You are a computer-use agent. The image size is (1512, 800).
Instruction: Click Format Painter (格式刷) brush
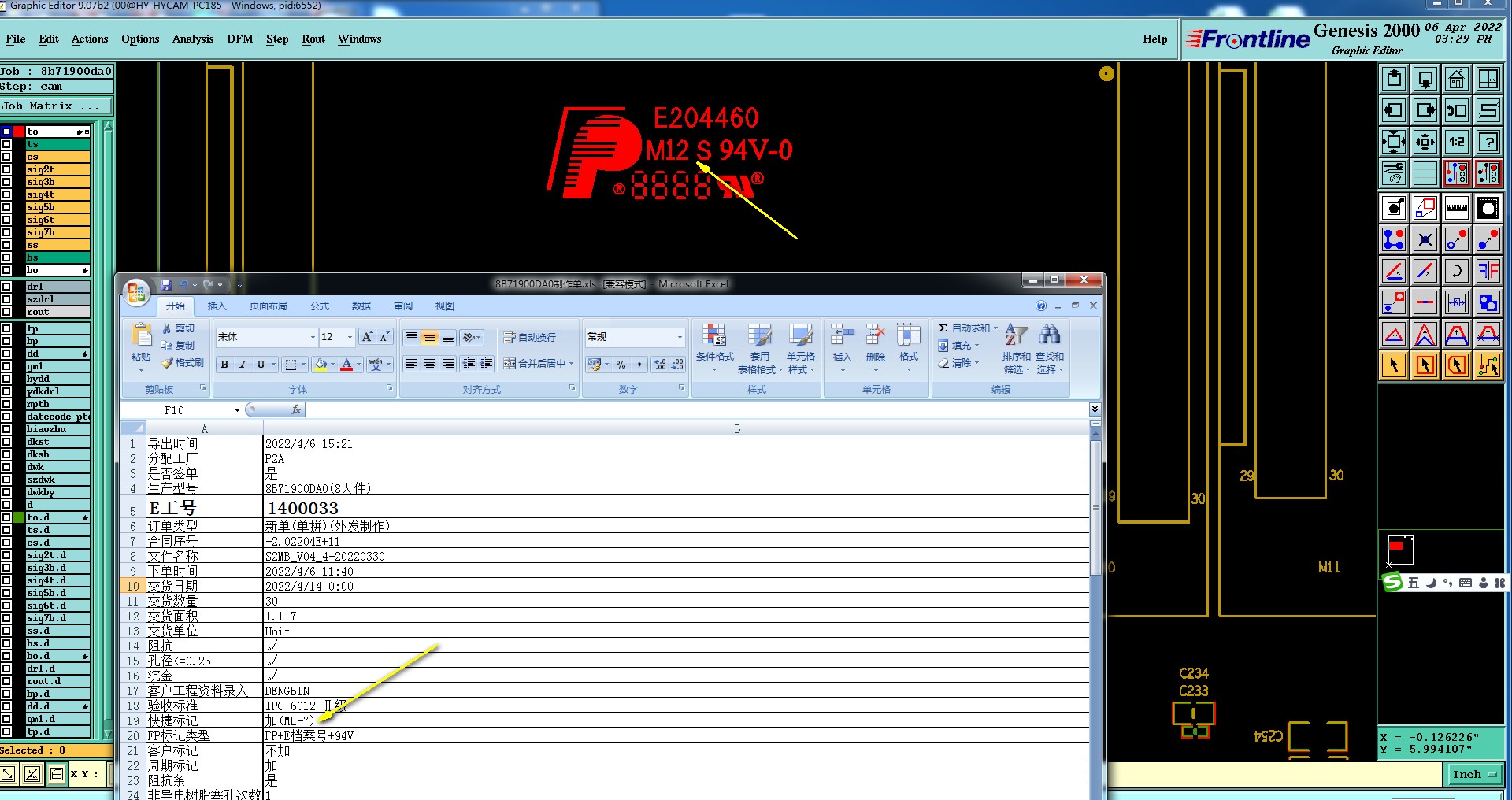coord(183,363)
